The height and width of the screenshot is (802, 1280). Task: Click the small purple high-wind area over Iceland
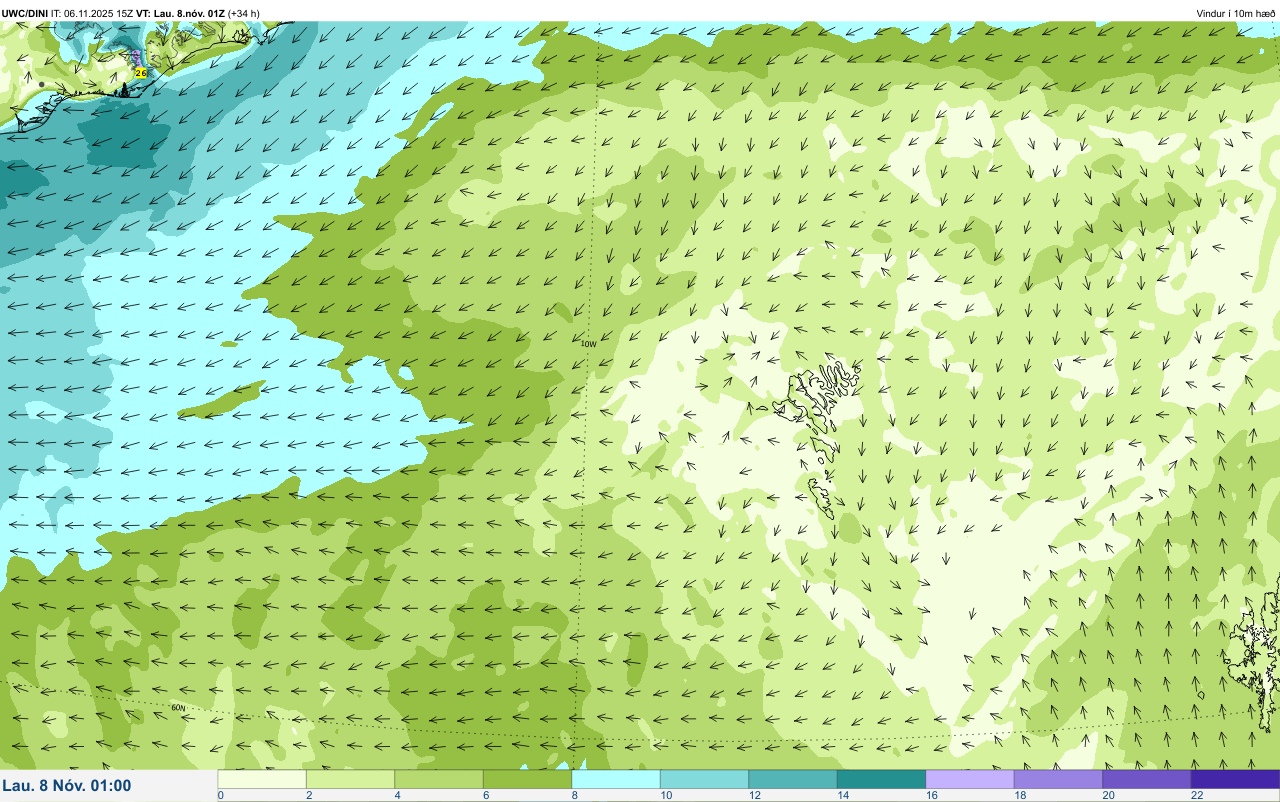(x=137, y=57)
